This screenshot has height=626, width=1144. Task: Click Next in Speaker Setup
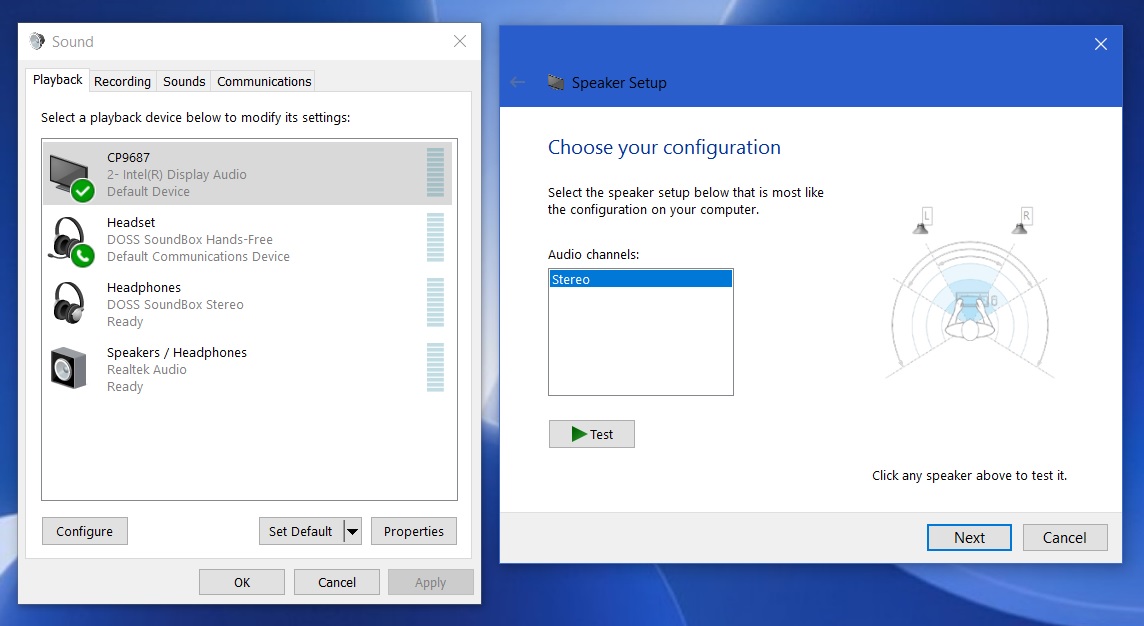coord(969,538)
